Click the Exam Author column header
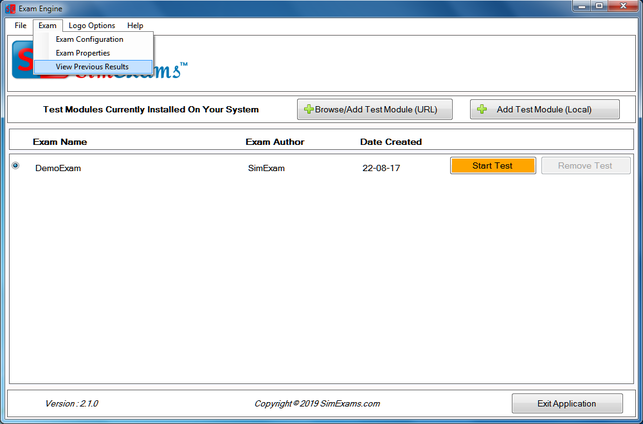643x424 pixels. tap(275, 142)
